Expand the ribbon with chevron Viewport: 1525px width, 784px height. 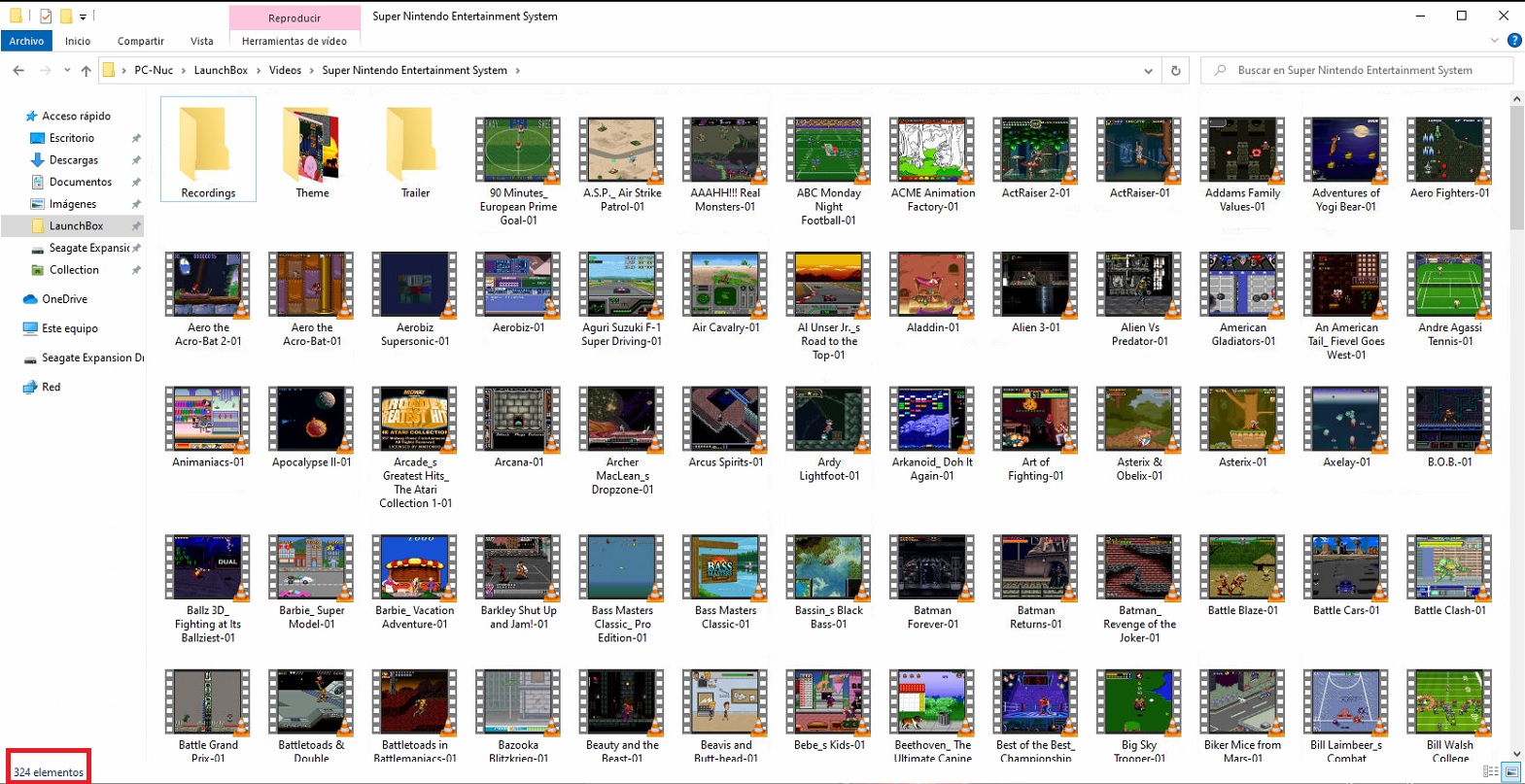tap(1494, 41)
